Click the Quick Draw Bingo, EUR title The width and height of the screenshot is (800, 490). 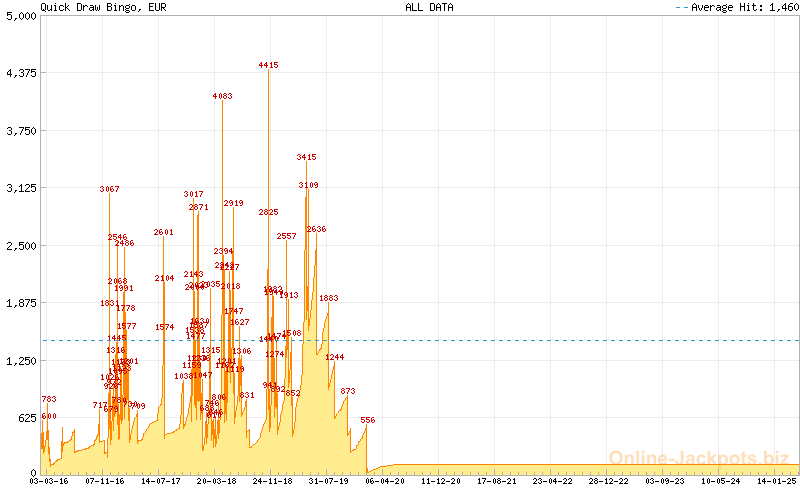[x=96, y=7]
